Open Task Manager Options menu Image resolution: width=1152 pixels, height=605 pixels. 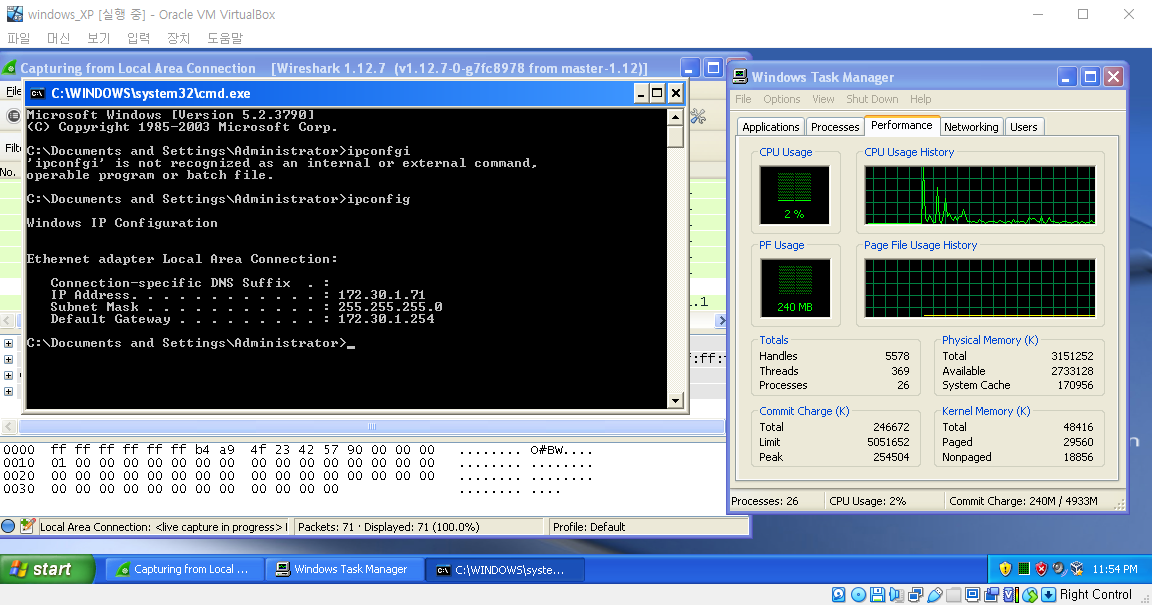pos(782,99)
